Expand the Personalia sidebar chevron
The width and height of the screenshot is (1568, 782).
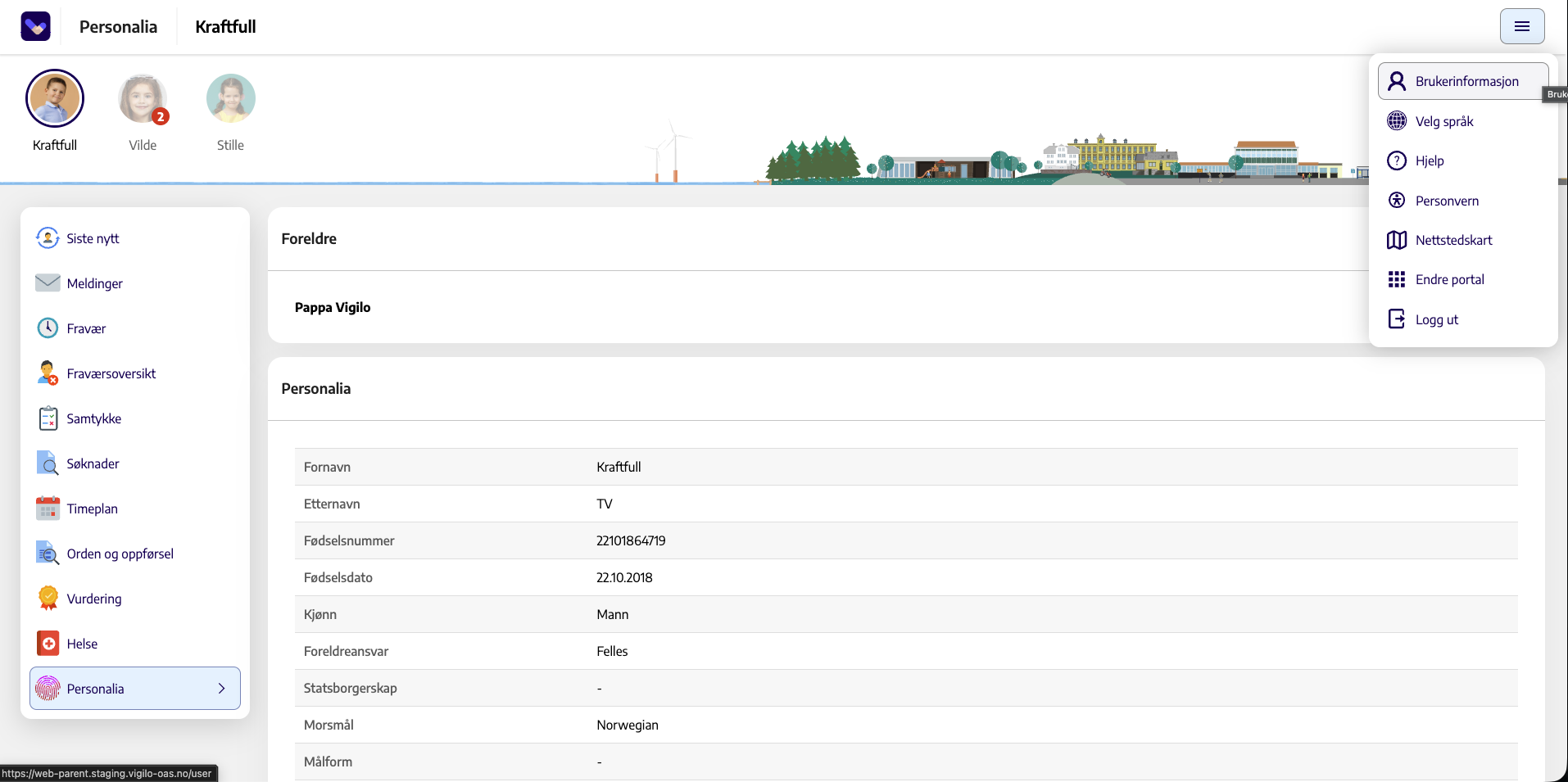(x=221, y=689)
